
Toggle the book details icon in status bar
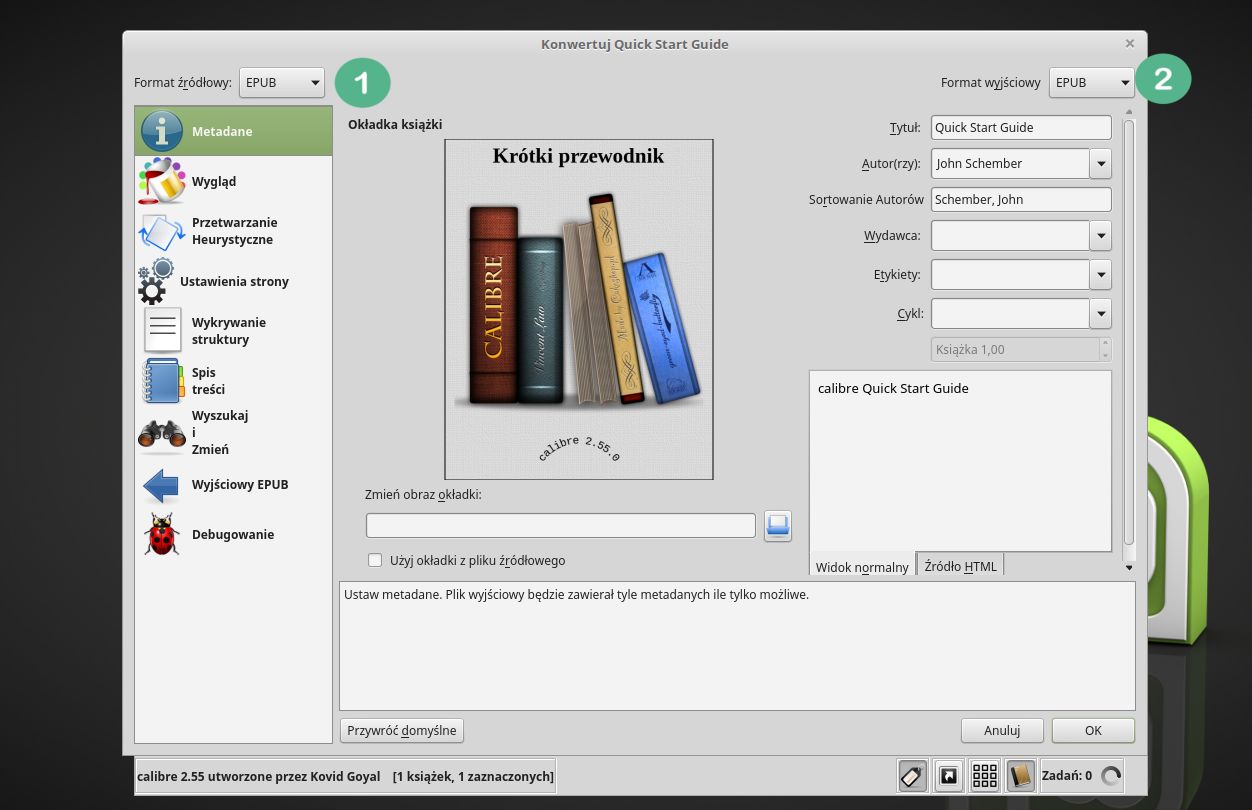pos(1020,775)
